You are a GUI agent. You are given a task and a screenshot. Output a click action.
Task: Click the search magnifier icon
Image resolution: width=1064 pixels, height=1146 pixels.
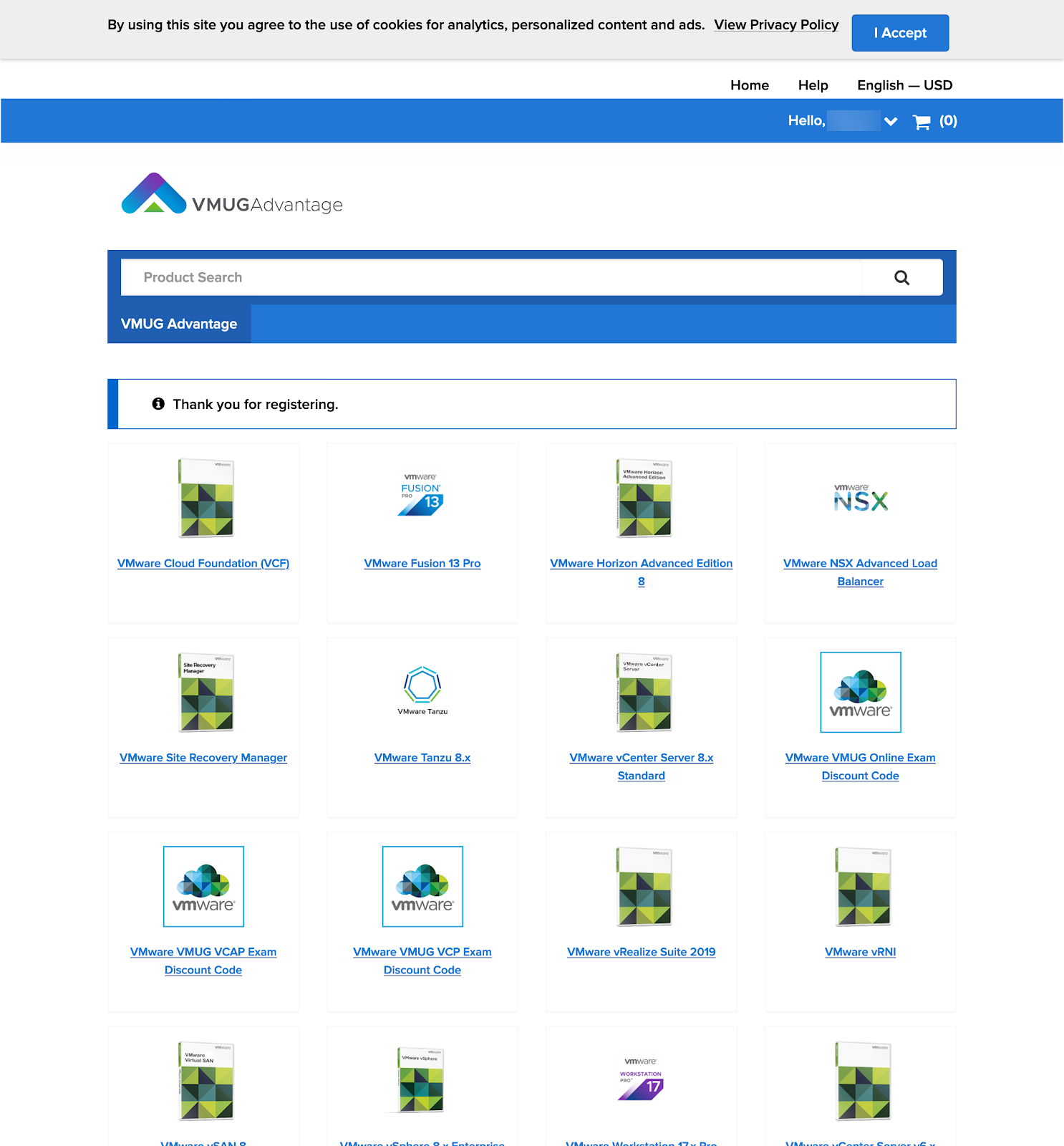901,277
